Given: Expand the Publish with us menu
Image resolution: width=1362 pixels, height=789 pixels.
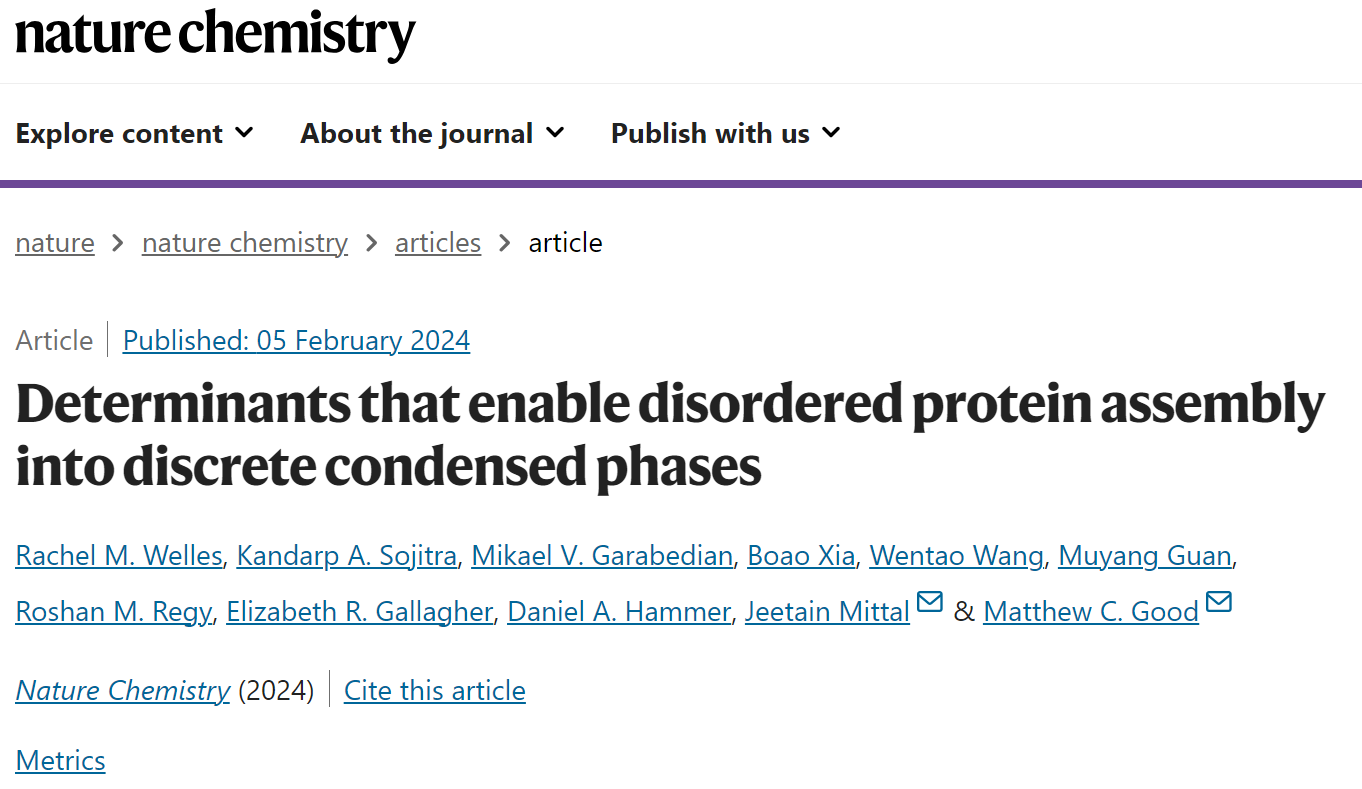Looking at the screenshot, I should click(x=726, y=133).
